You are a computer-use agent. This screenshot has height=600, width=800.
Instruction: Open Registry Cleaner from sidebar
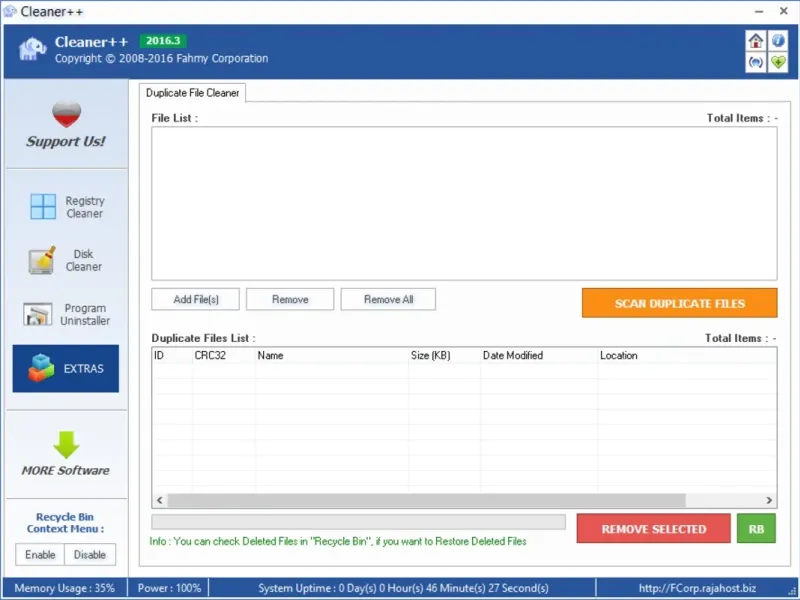point(66,207)
